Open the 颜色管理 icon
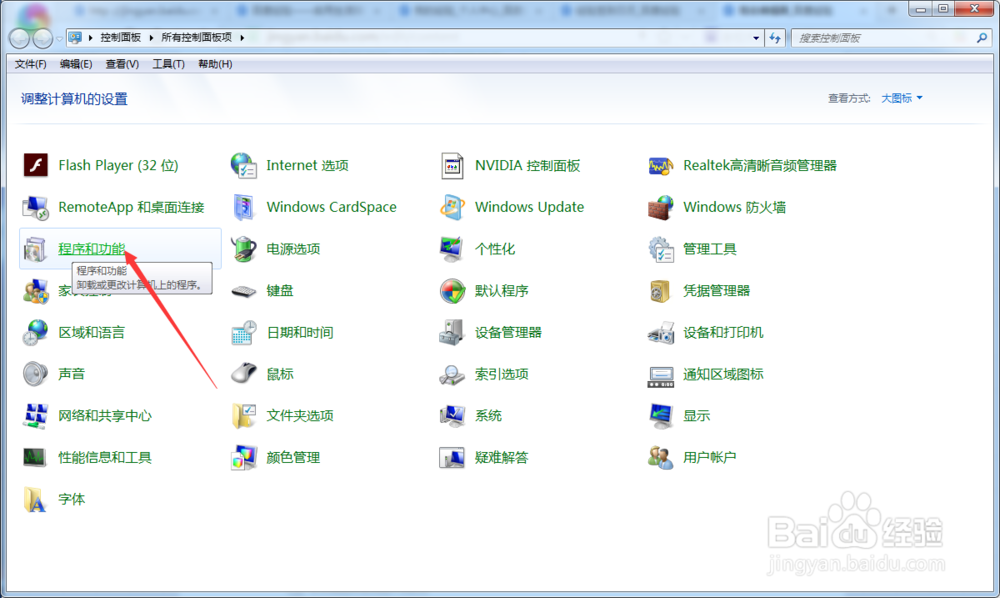Screen dimensions: 1000x598 [x=244, y=457]
